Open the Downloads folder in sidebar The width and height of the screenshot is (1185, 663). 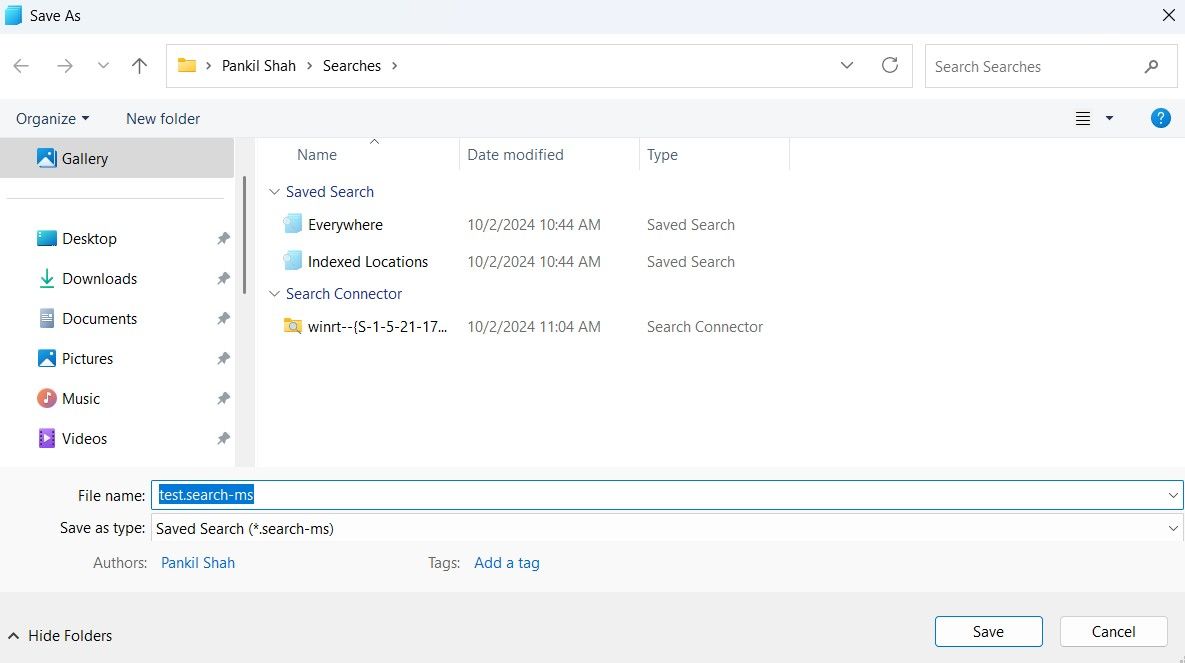(99, 279)
